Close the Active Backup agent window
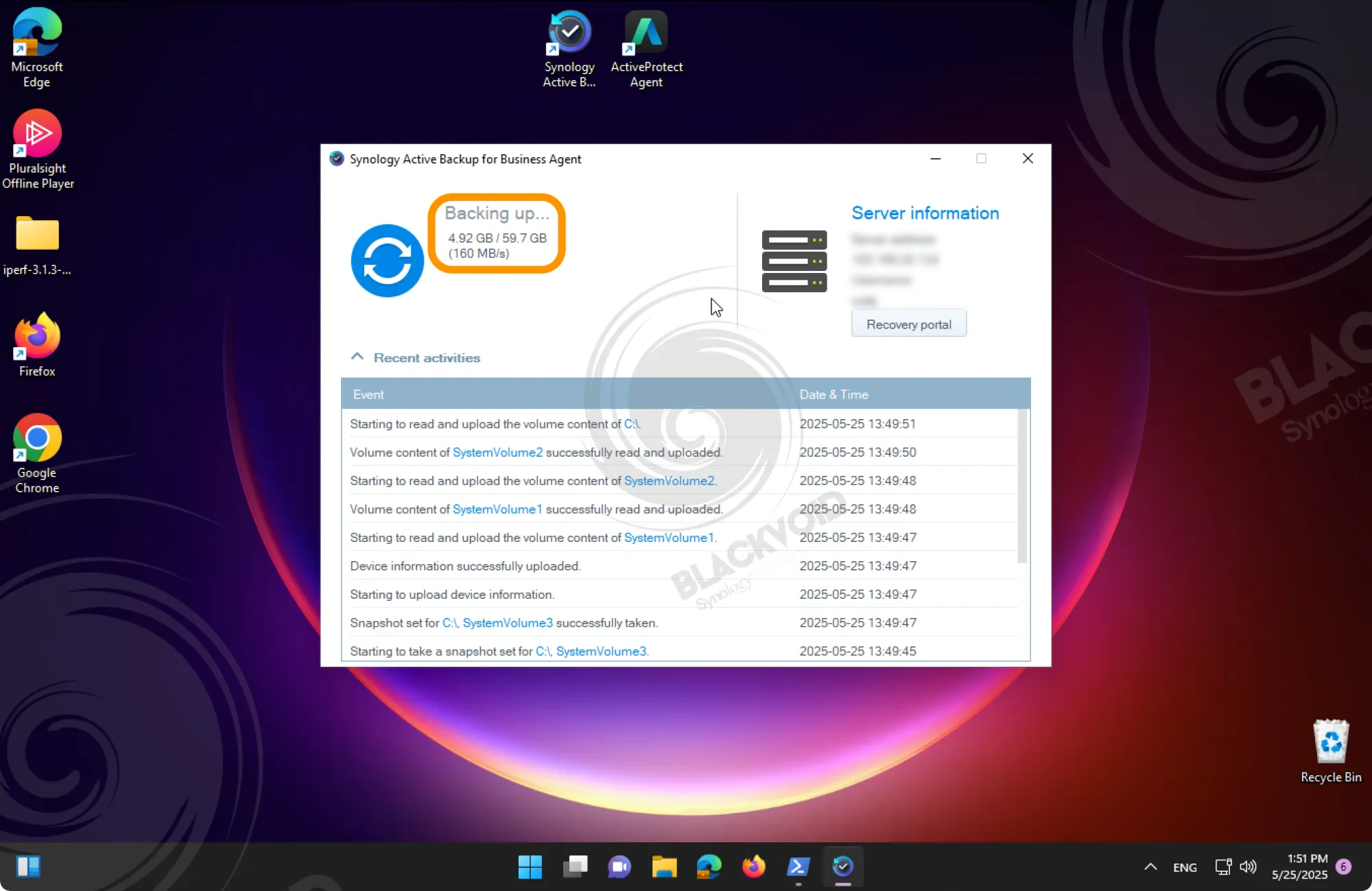Screen dimensions: 1372x891 coord(1028,158)
